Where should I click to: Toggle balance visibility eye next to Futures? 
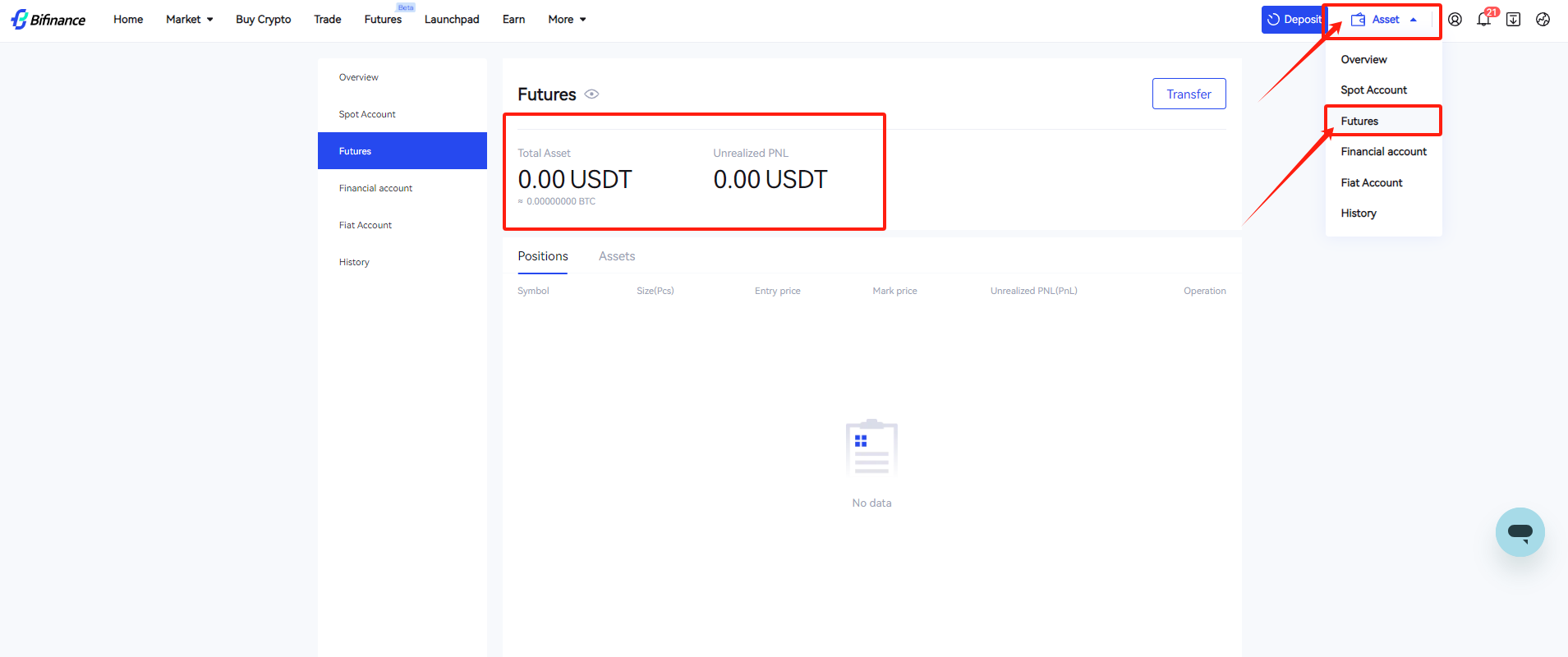591,94
